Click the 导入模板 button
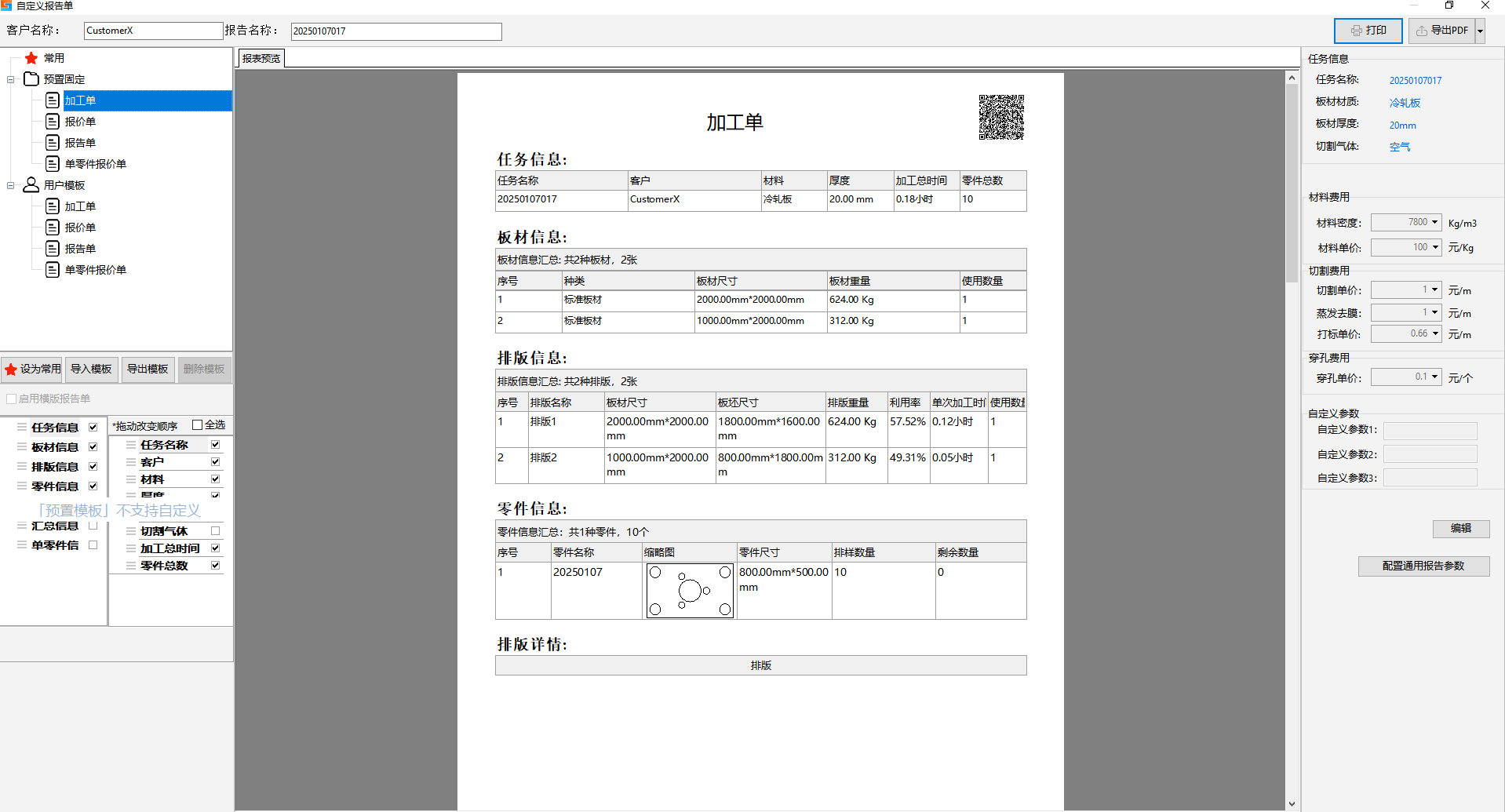The width and height of the screenshot is (1505, 812). (x=91, y=369)
